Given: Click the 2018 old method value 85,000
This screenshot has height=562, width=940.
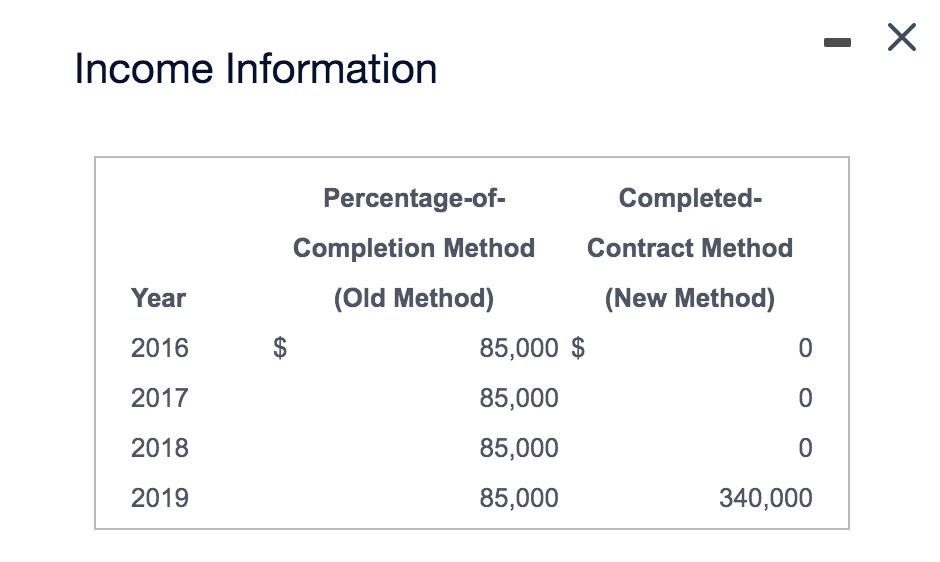Looking at the screenshot, I should click(519, 448).
